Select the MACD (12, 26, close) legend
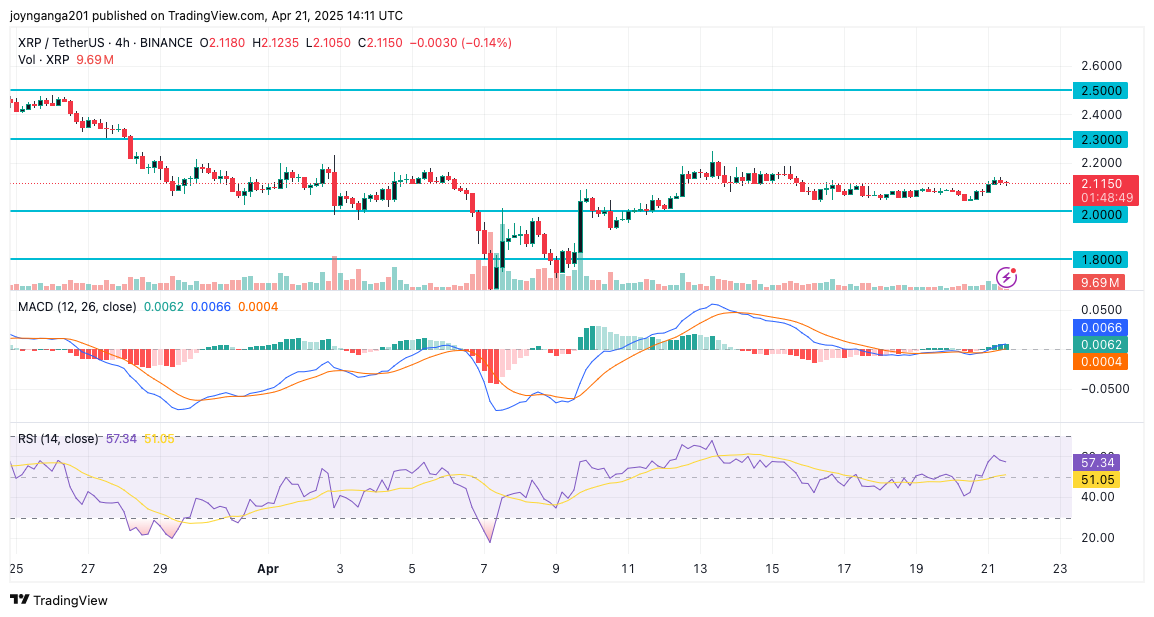1154x617 pixels. [77, 307]
